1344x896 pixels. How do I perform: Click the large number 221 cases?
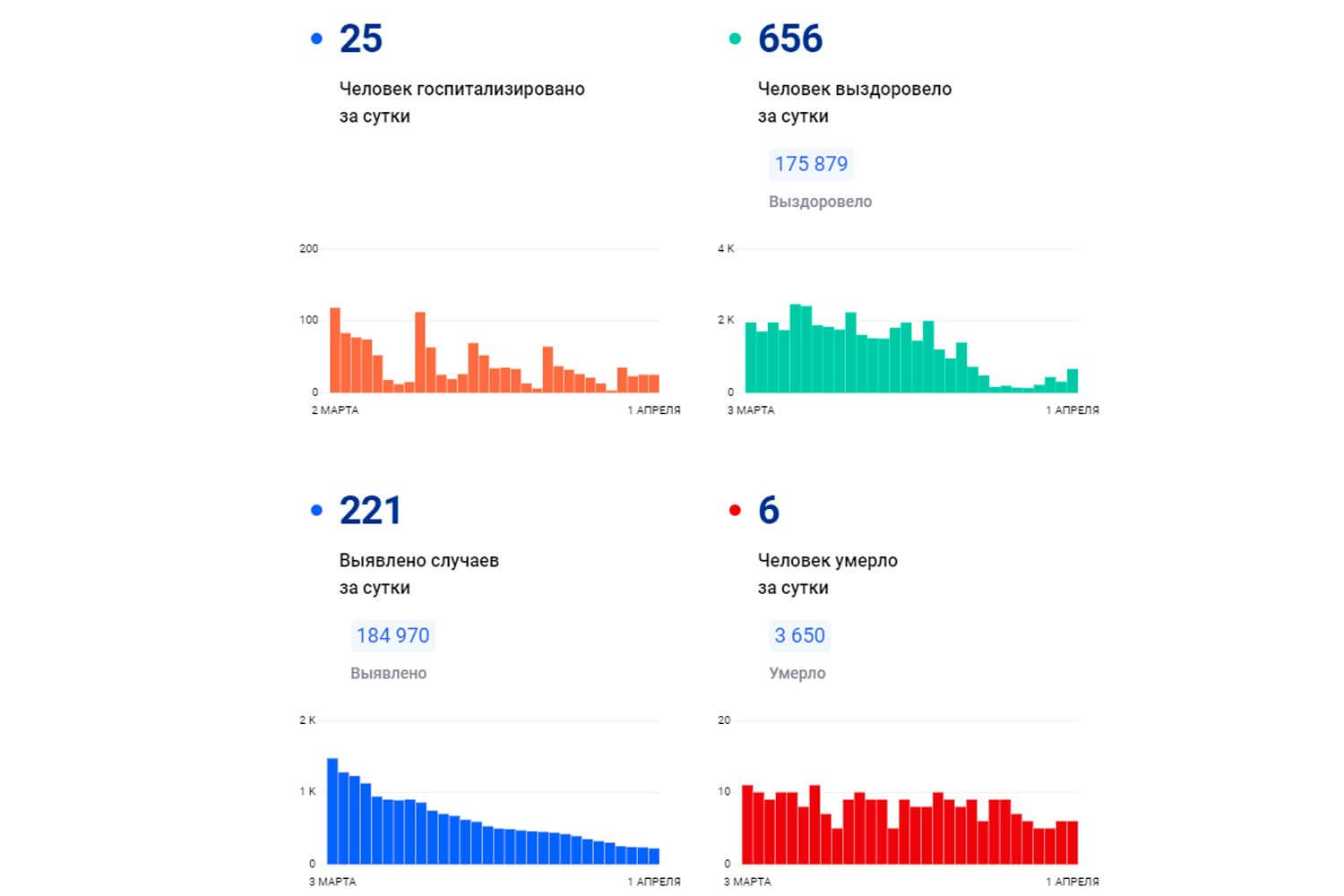(x=370, y=511)
